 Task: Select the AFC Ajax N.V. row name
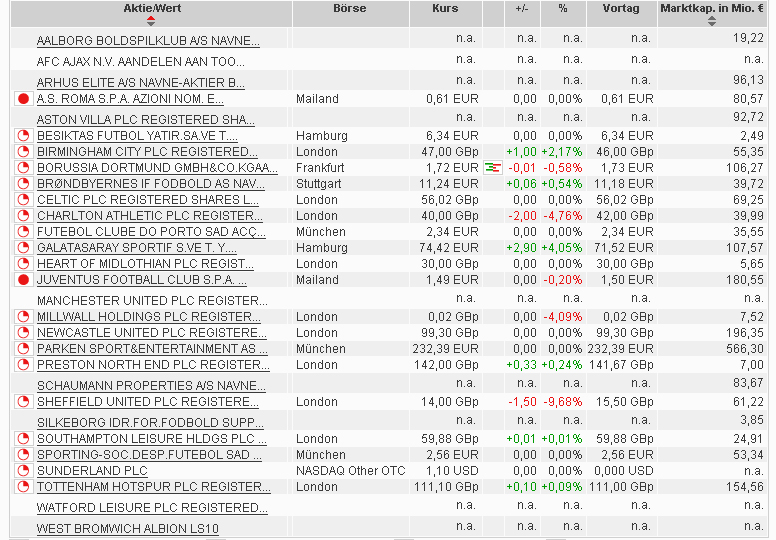click(x=141, y=62)
